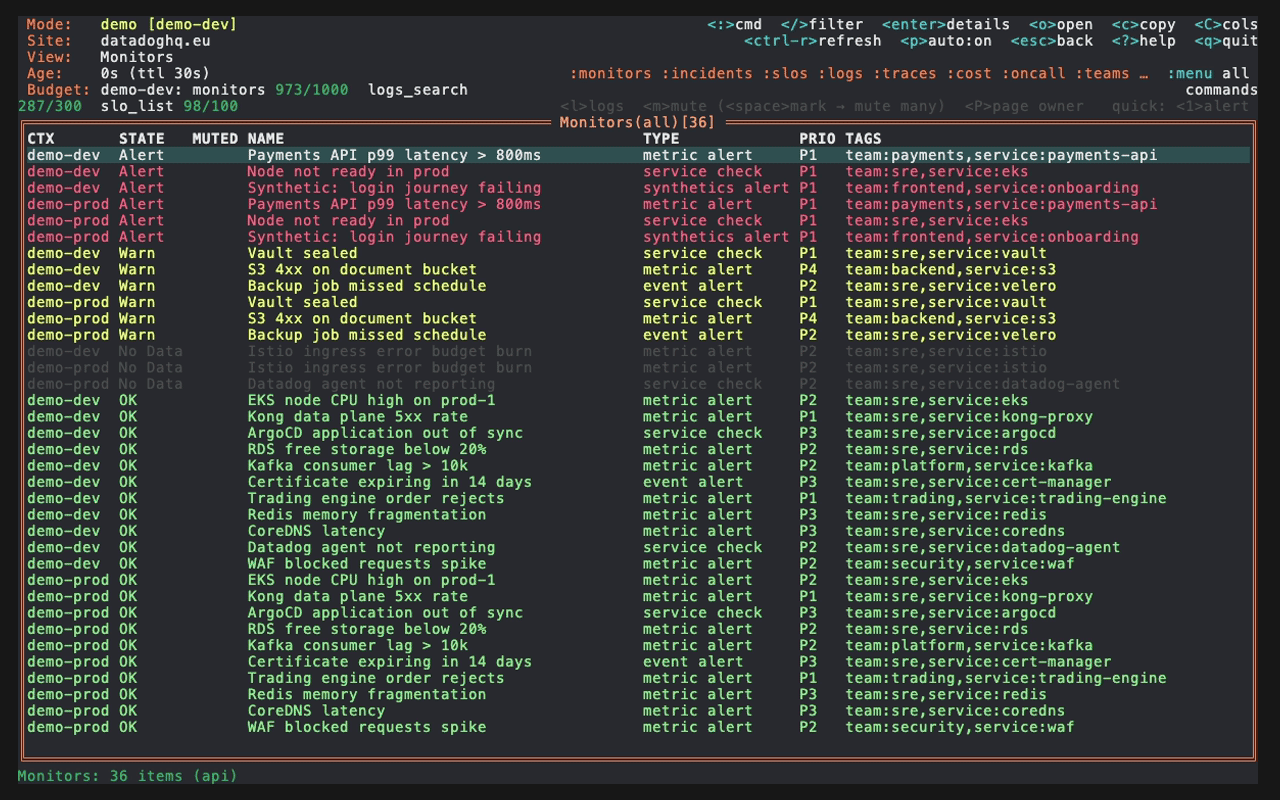Select demo-prod 'Synthetic: login journey failing' row

click(x=638, y=237)
